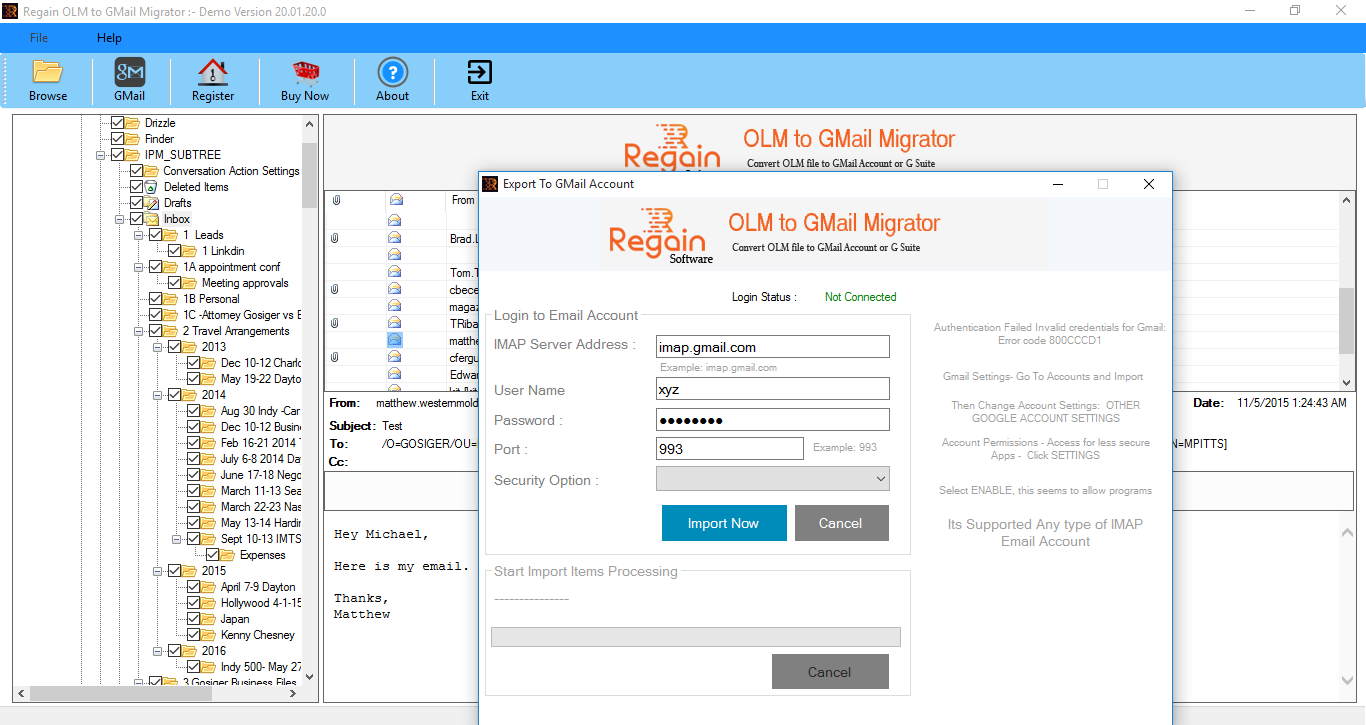Open the File menu
This screenshot has width=1366, height=725.
pyautogui.click(x=38, y=38)
